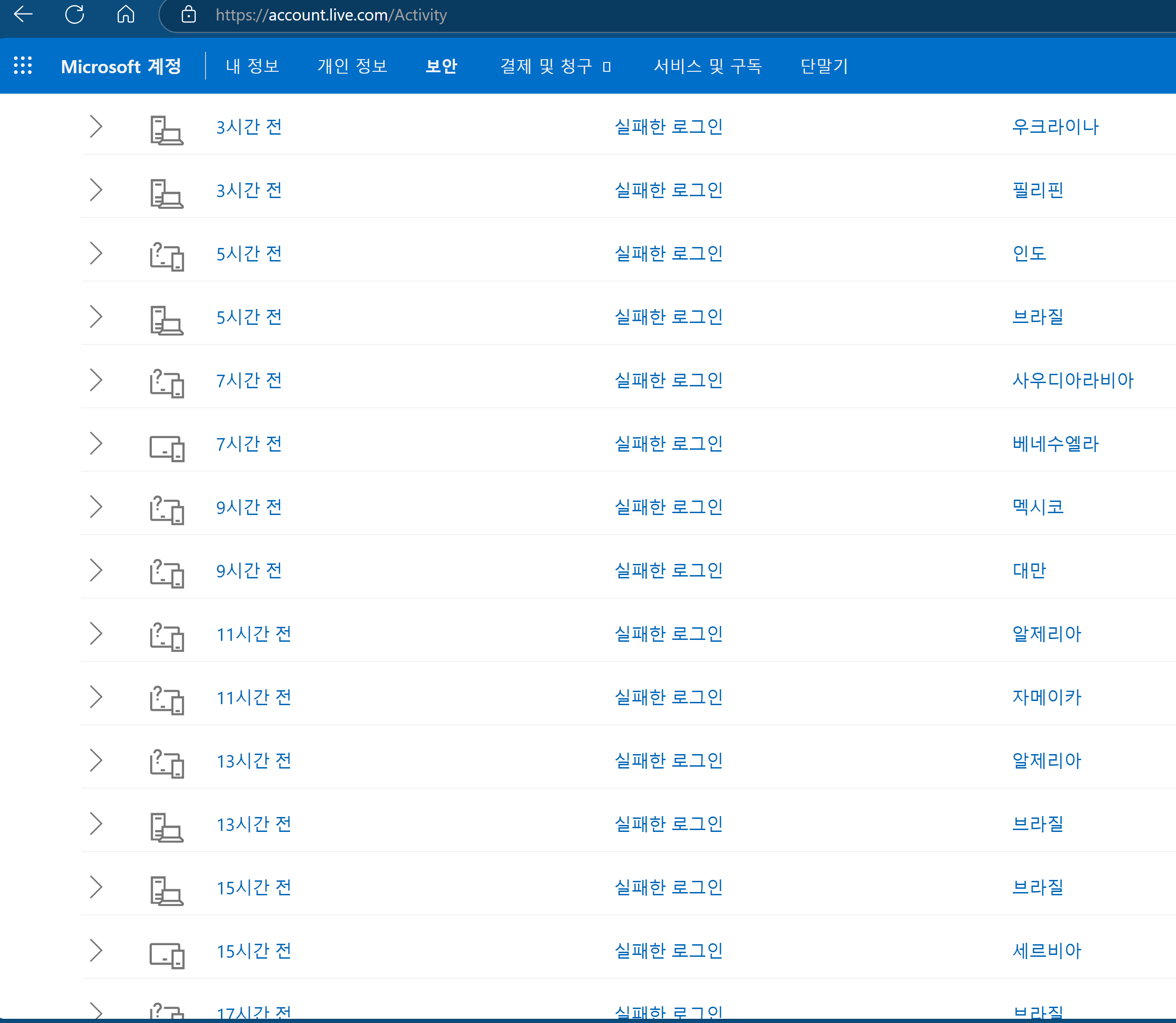Click the Microsoft 계정 title link
The height and width of the screenshot is (1023, 1176).
coord(121,66)
